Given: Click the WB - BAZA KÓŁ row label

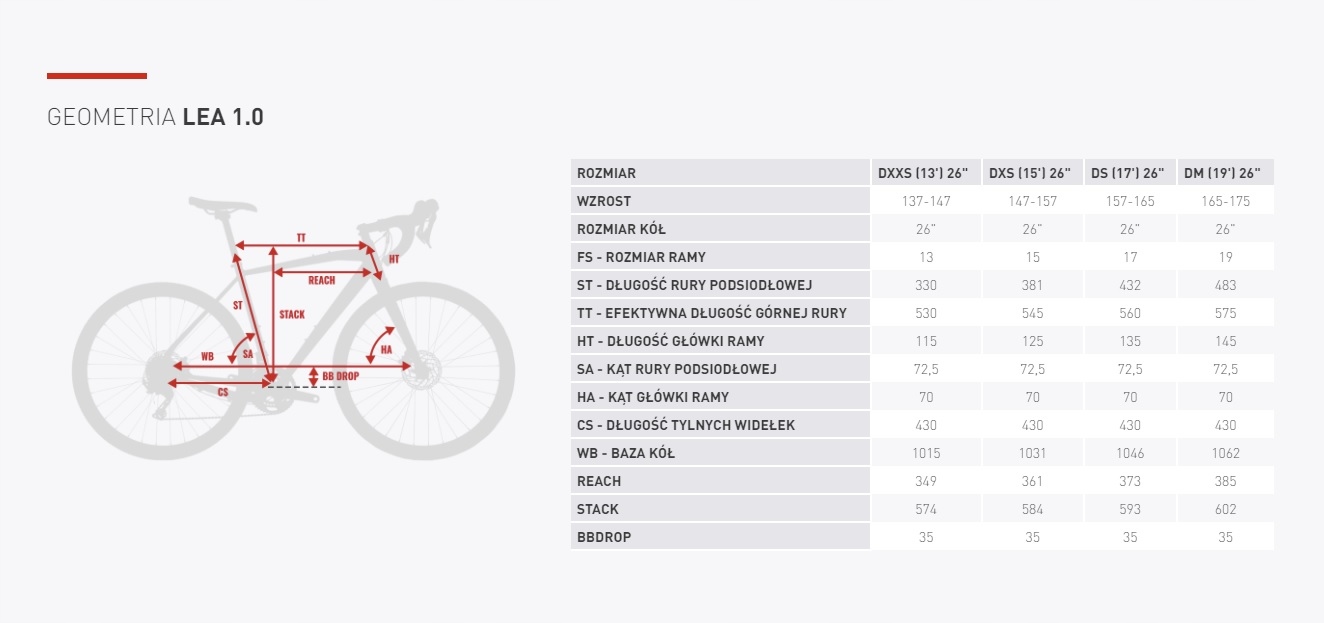Looking at the screenshot, I should 626,453.
